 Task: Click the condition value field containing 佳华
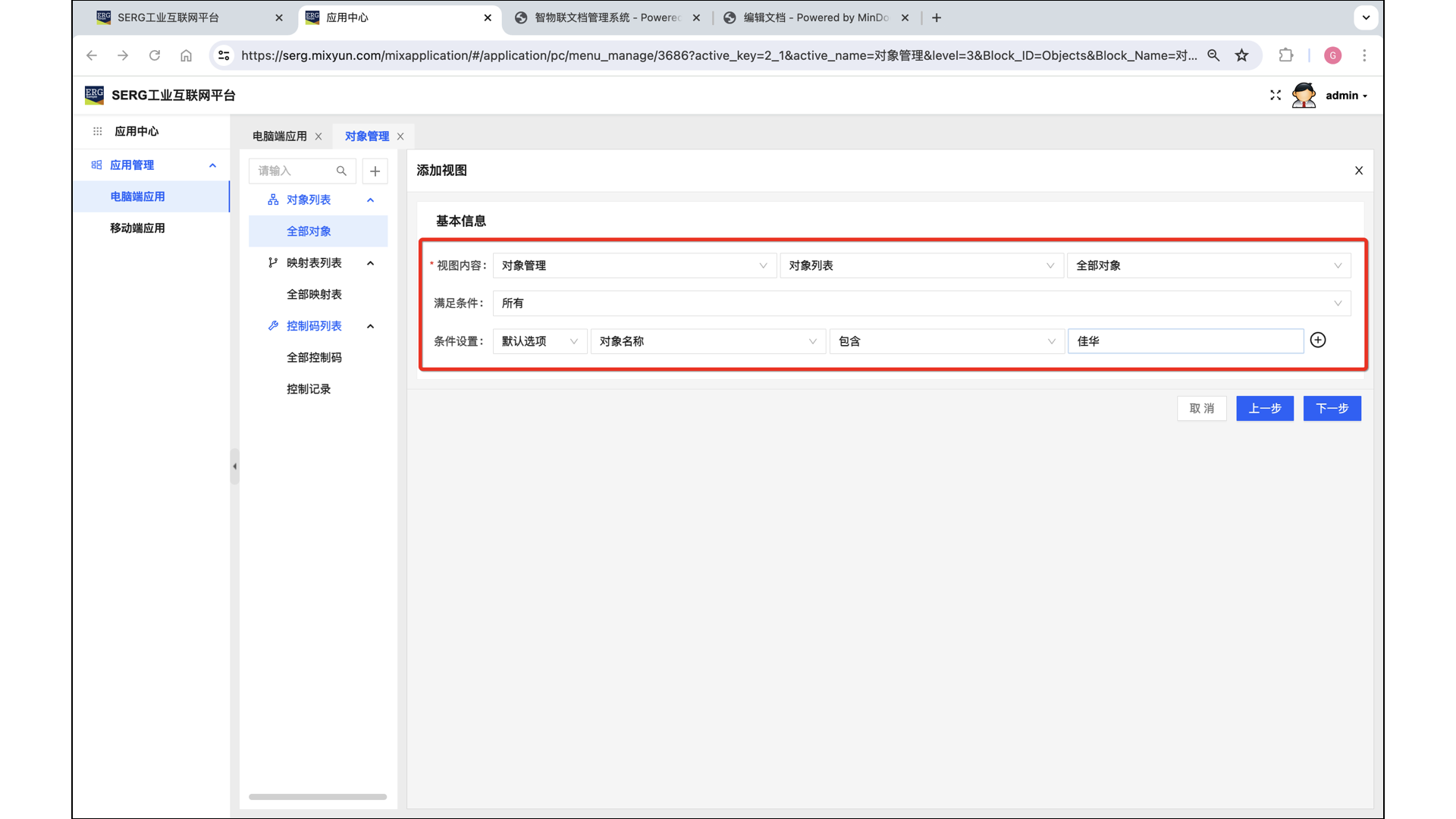[x=1185, y=341]
